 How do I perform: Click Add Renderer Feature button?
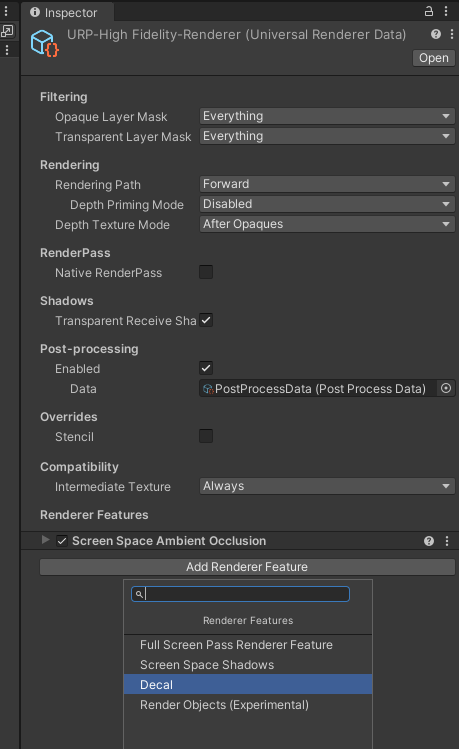(247, 567)
